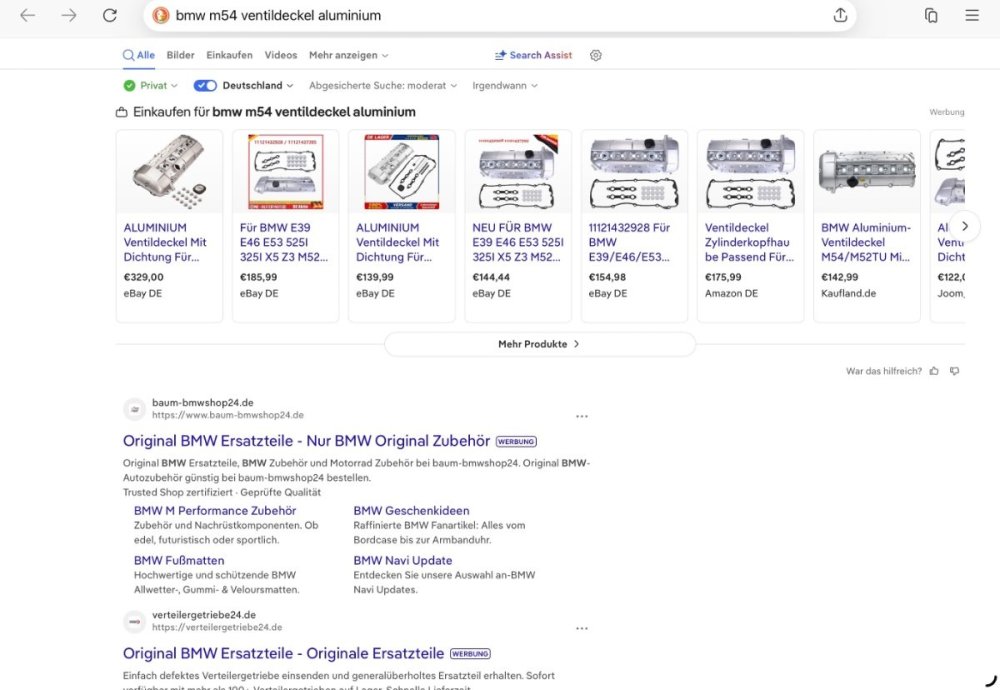The image size is (1000, 690).
Task: Click the verteilergetriebe24.de favicon
Action: (x=135, y=621)
